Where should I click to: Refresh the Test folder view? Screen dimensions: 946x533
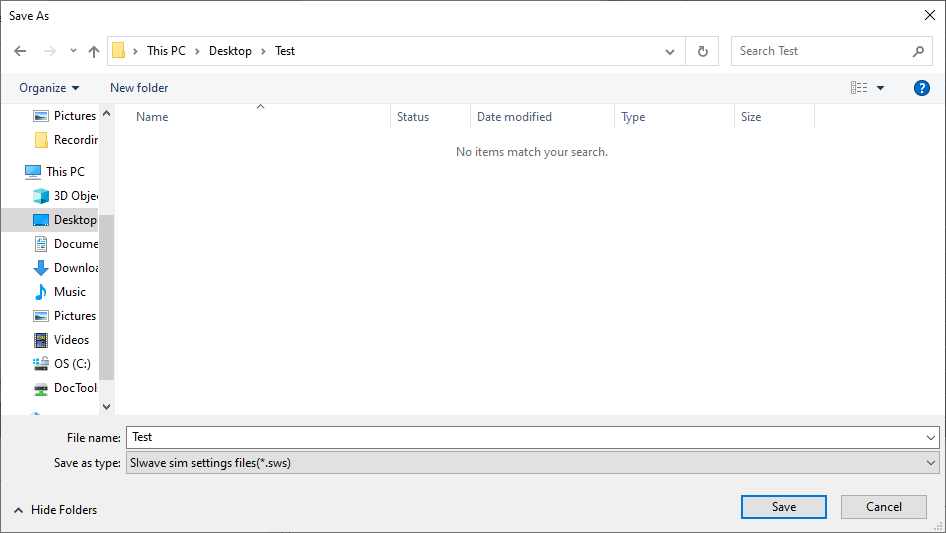pyautogui.click(x=702, y=51)
